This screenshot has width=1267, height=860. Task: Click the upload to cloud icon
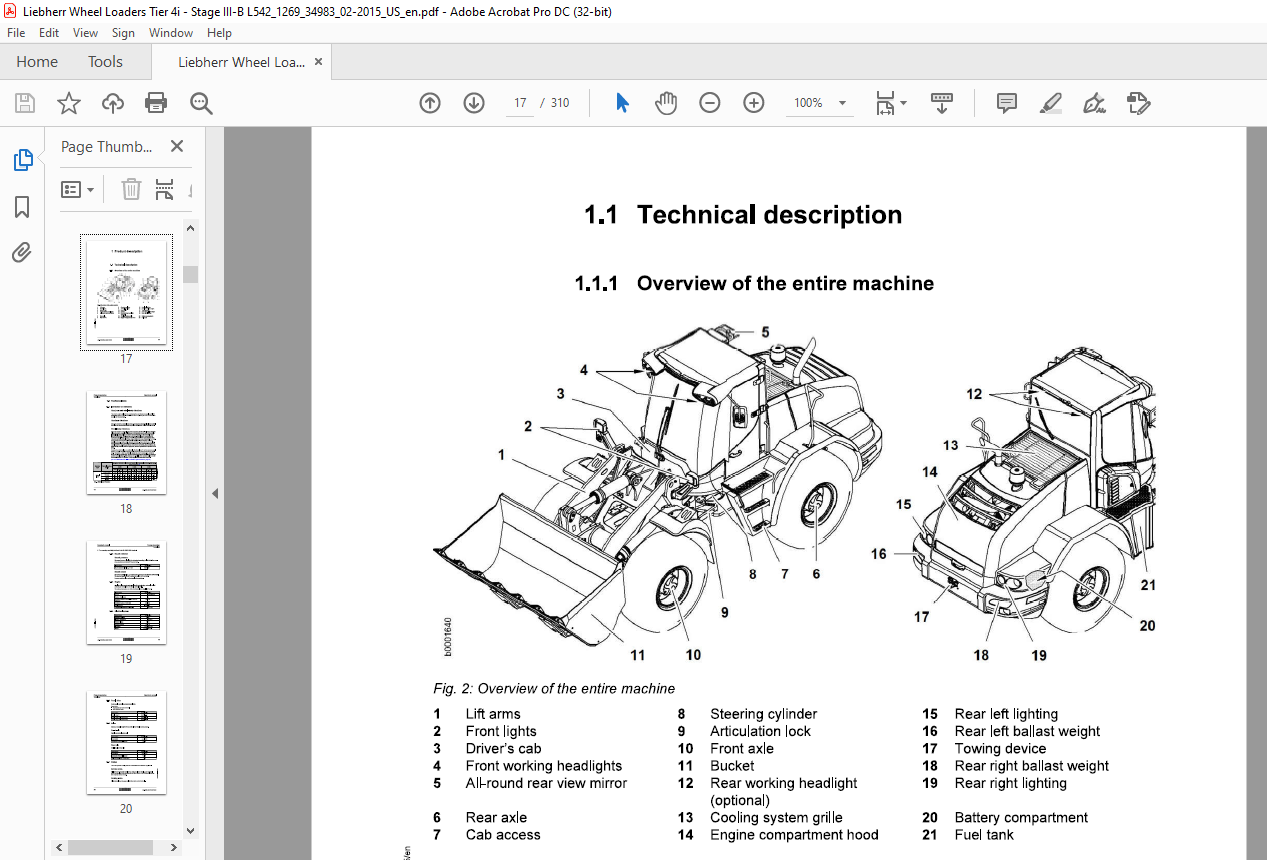coord(113,103)
